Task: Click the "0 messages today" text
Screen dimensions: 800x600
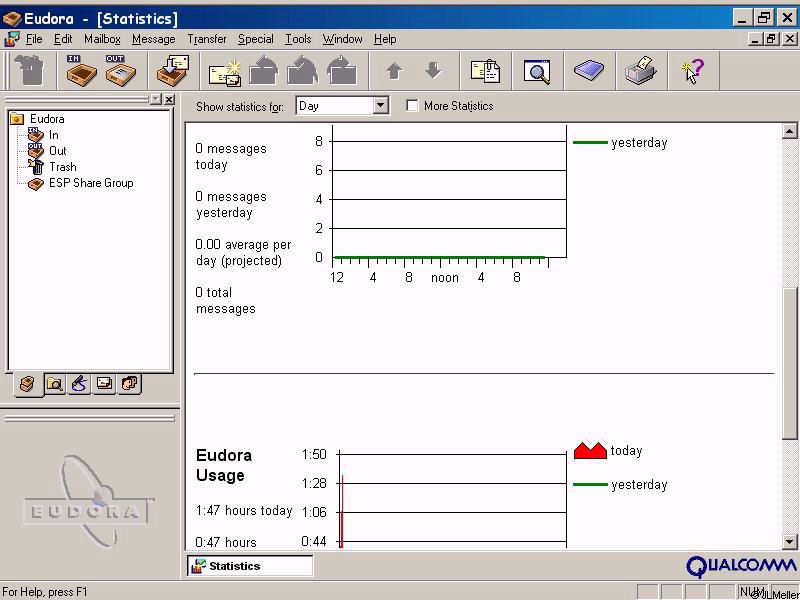Action: 231,157
